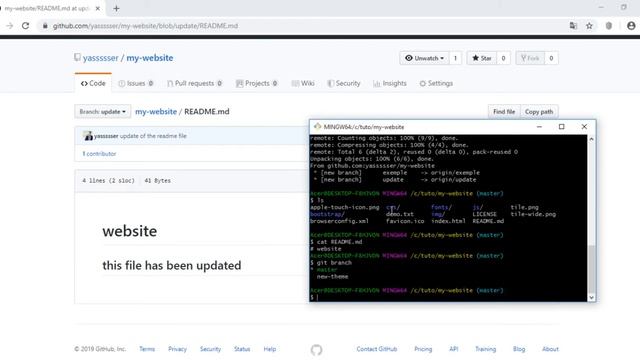Switch to the Pull requests tab

coord(194,83)
